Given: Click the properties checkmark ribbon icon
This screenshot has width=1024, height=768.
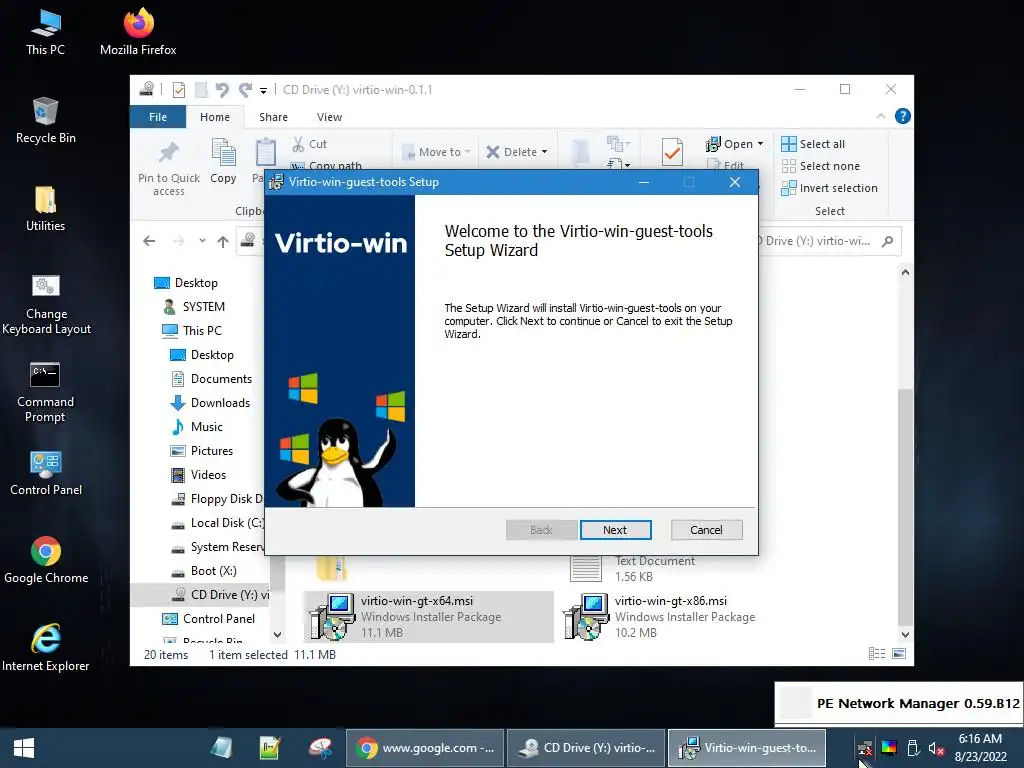Looking at the screenshot, I should coord(672,152).
